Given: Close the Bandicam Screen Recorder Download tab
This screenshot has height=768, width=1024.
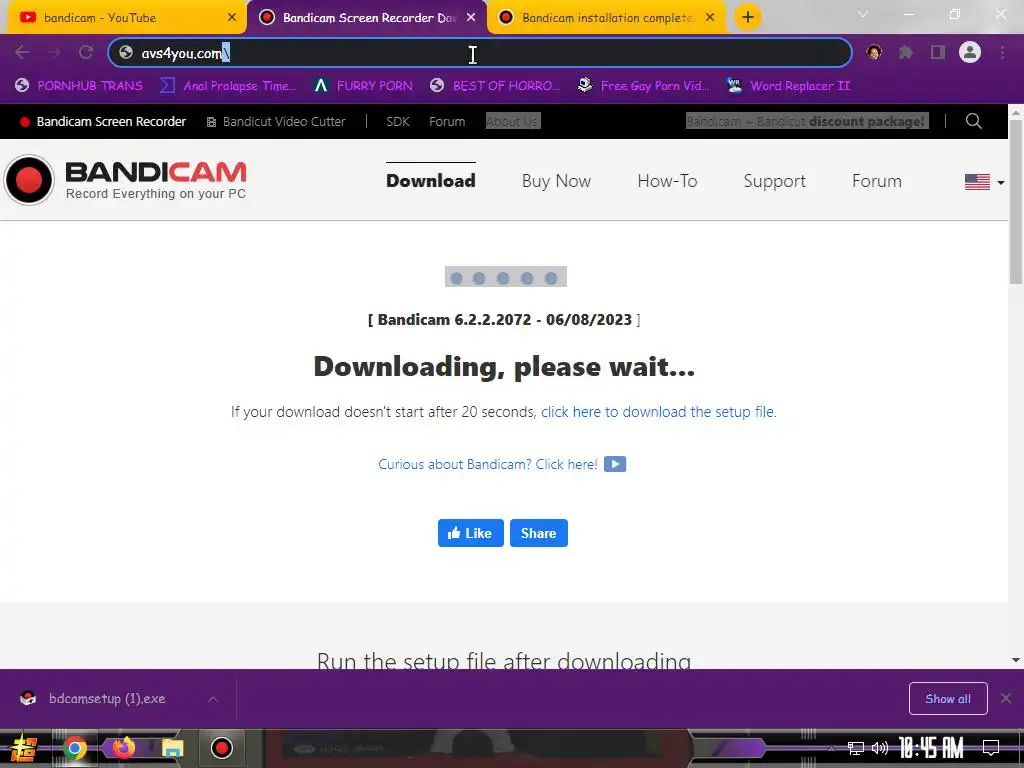Looking at the screenshot, I should [x=471, y=18].
